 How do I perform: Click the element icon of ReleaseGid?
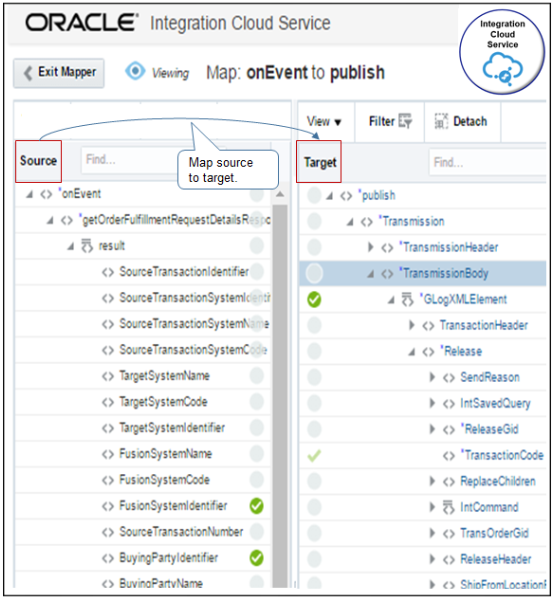[449, 430]
